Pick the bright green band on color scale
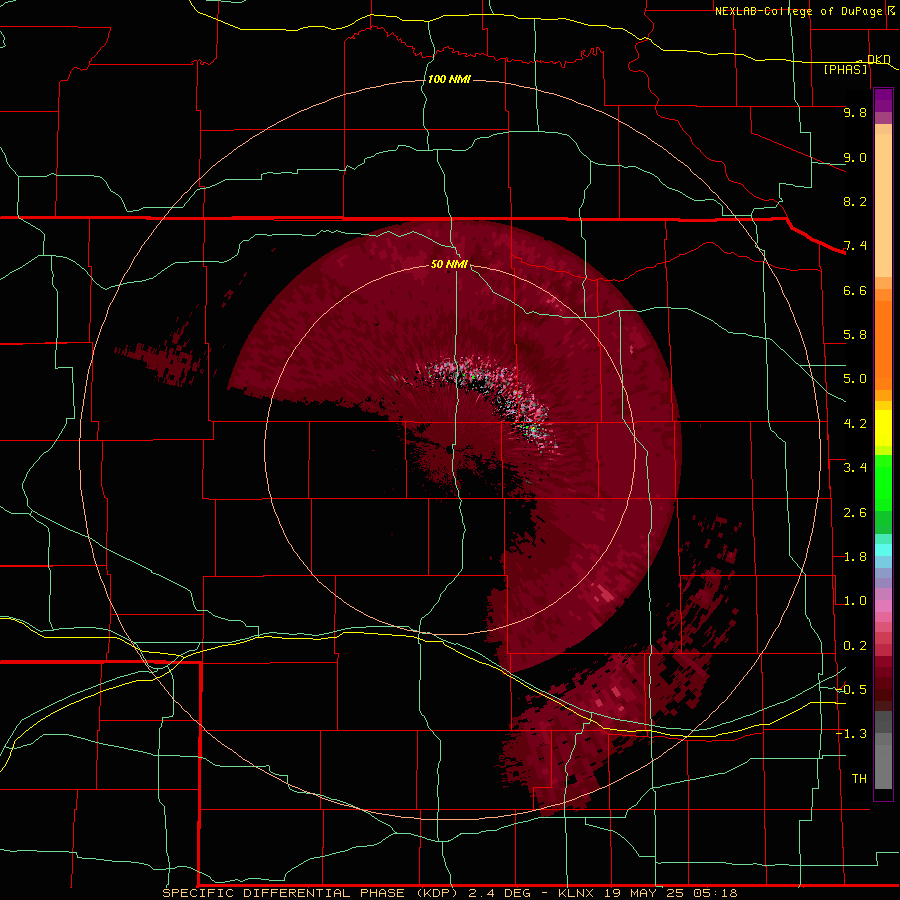 pyautogui.click(x=883, y=482)
